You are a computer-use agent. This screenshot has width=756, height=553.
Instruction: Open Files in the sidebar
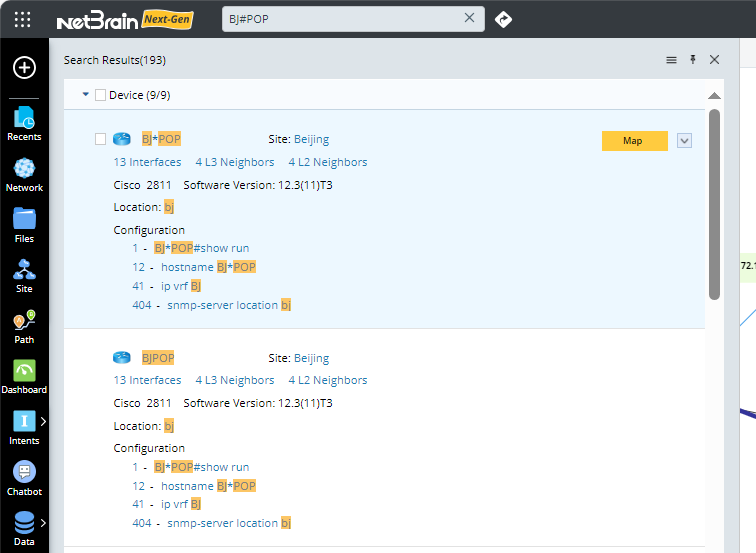(24, 226)
